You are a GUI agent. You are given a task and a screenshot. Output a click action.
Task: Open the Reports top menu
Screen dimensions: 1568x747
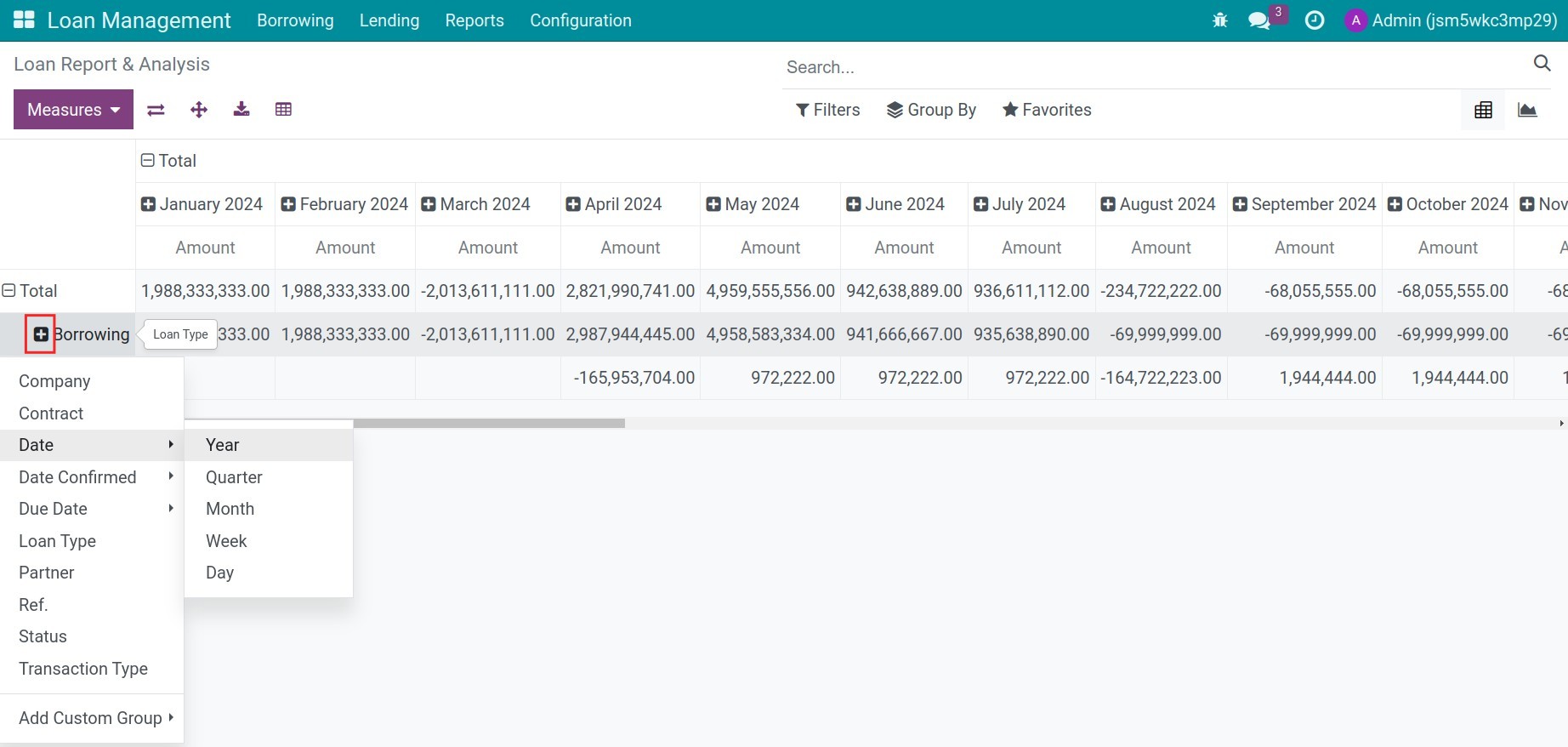pos(474,20)
